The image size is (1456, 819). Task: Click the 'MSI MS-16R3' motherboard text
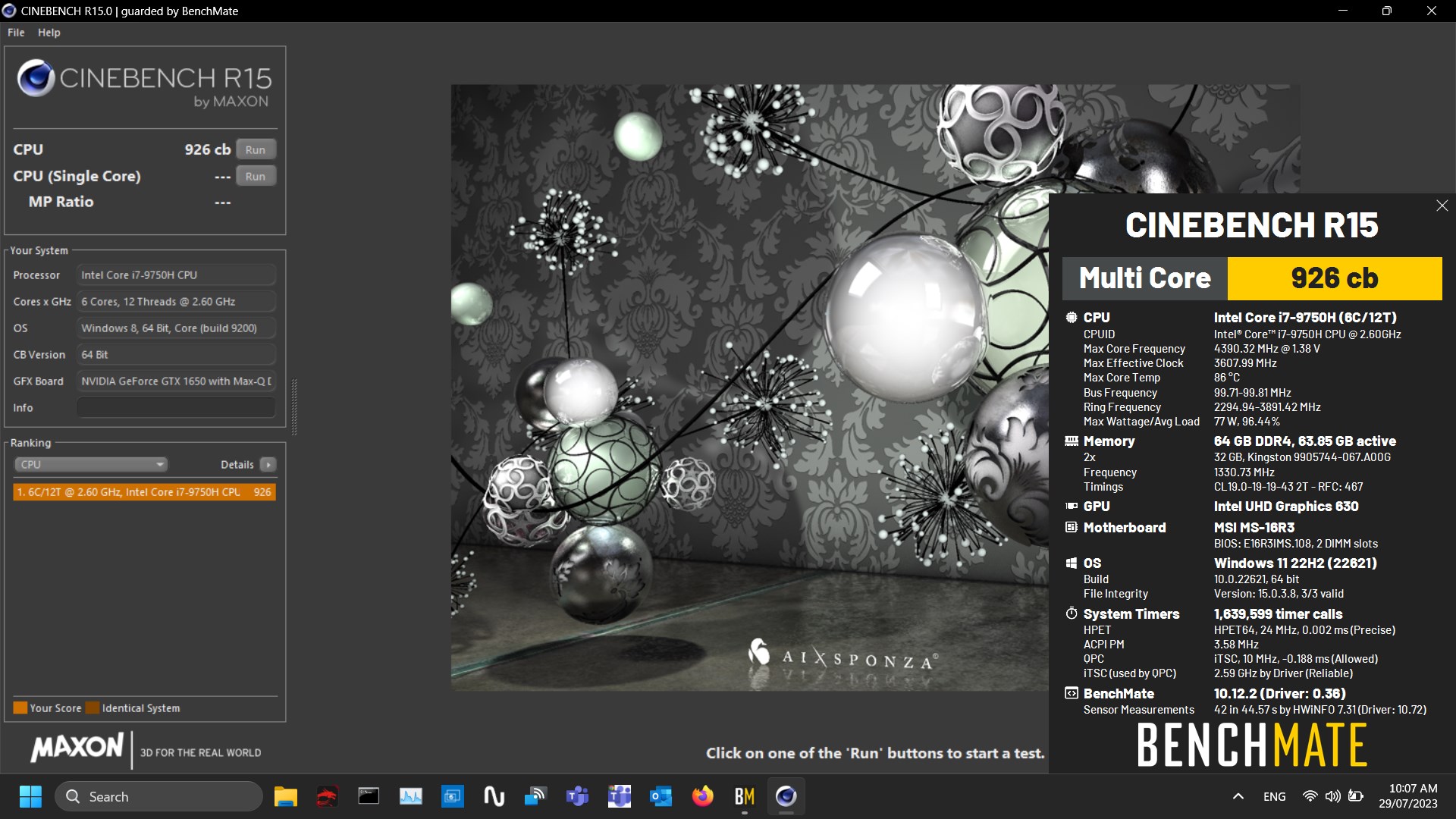(1254, 527)
